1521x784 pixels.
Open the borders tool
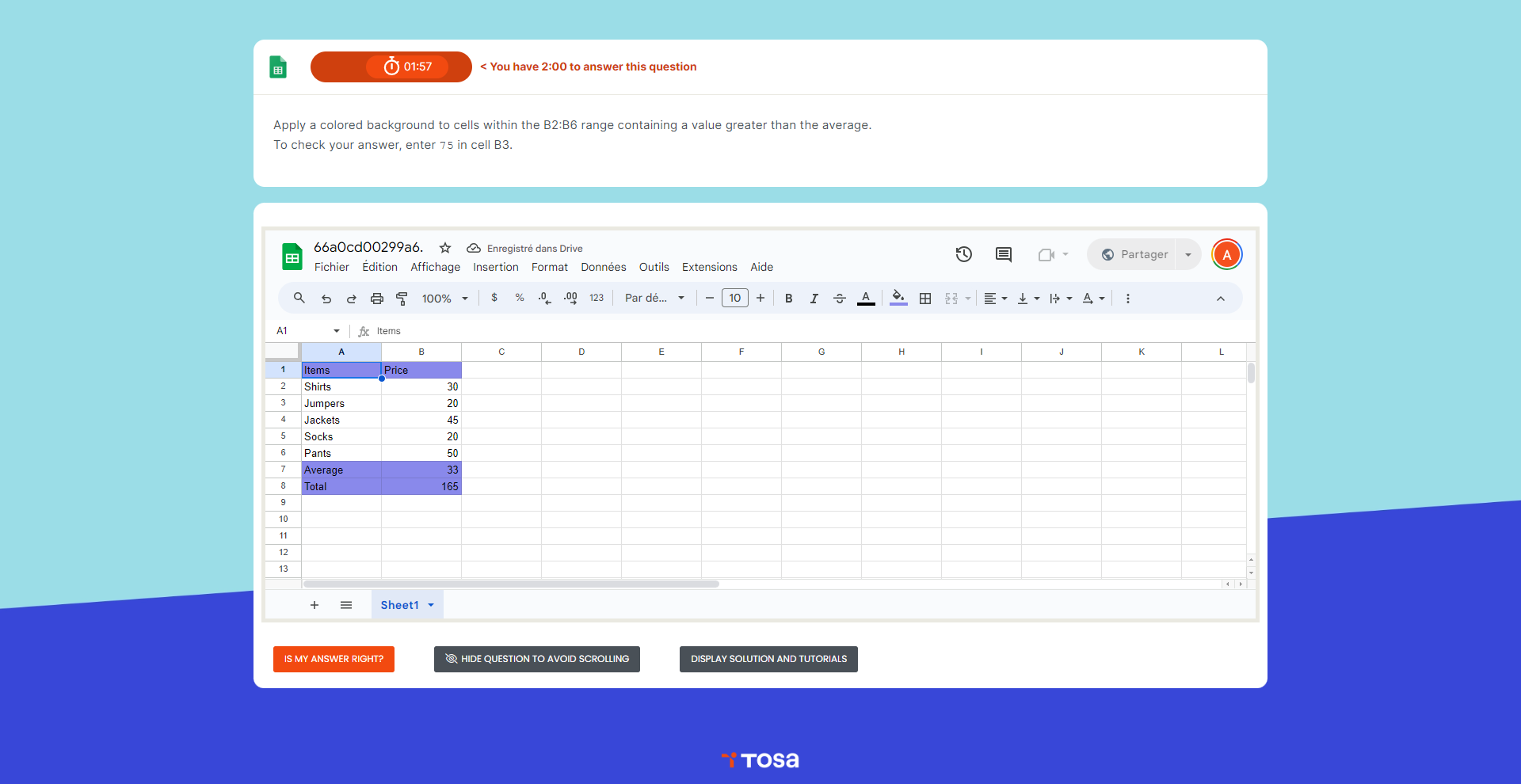[924, 299]
